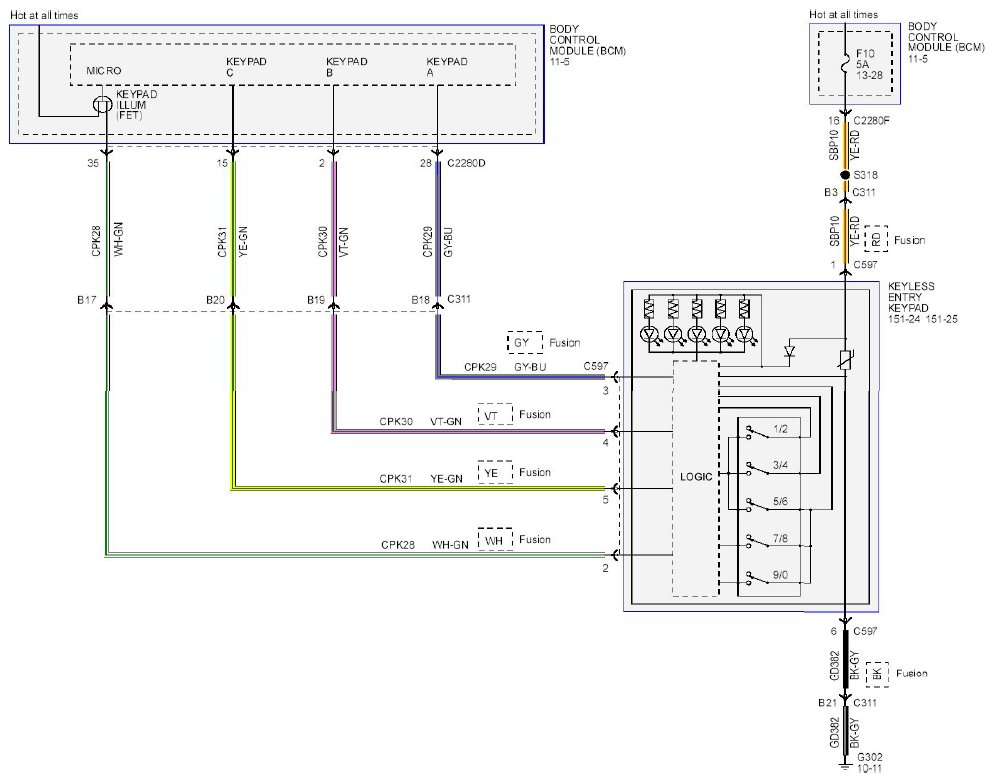Click the 9/0 keypad switch symbol

pyautogui.click(x=756, y=579)
